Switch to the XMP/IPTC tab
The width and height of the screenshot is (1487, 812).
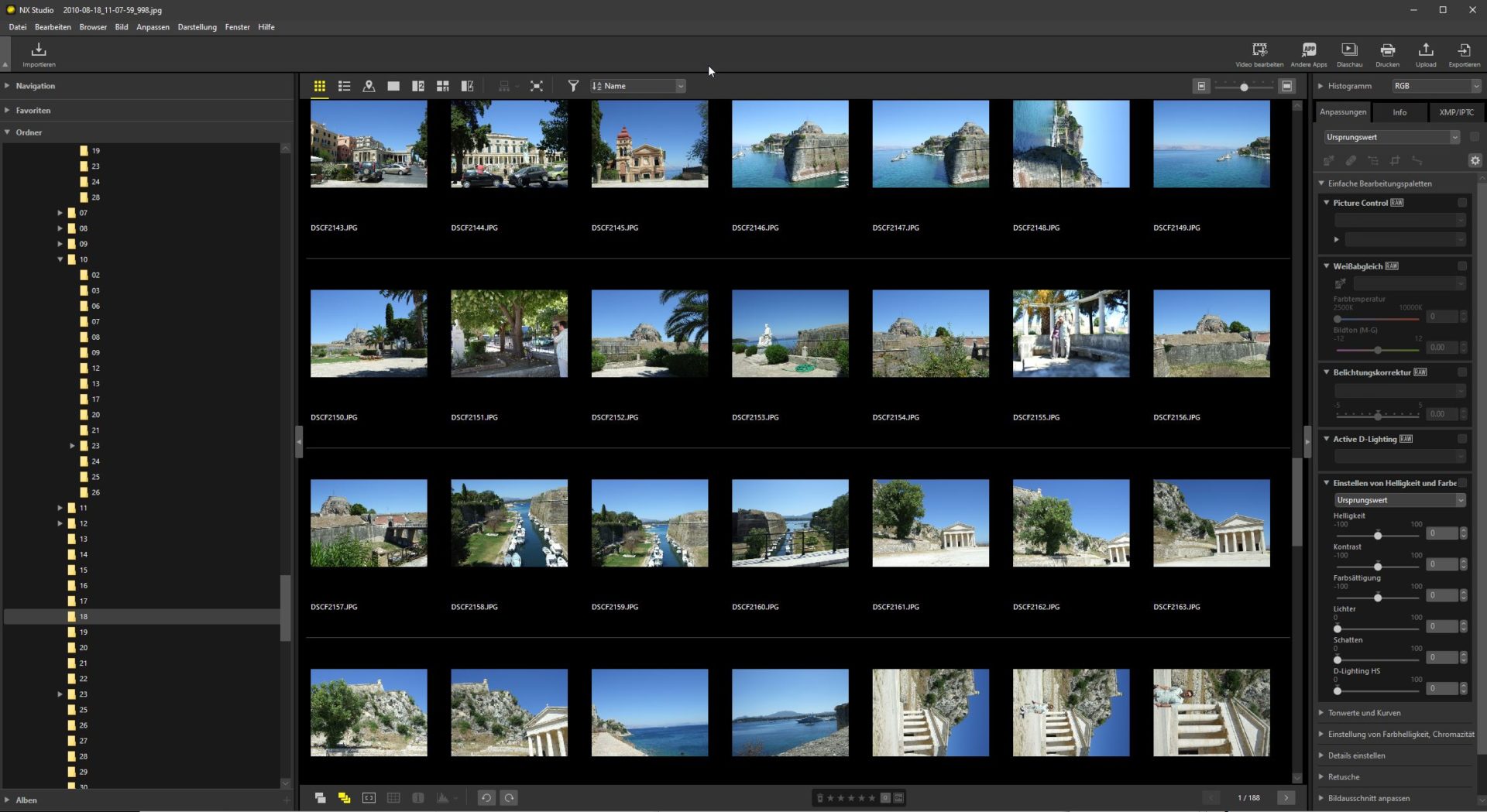(1456, 112)
